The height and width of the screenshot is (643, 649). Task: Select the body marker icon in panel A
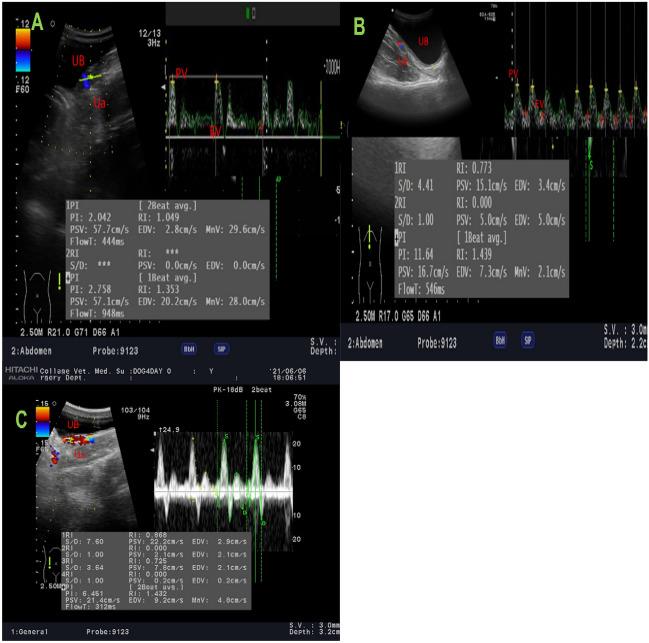[38, 295]
